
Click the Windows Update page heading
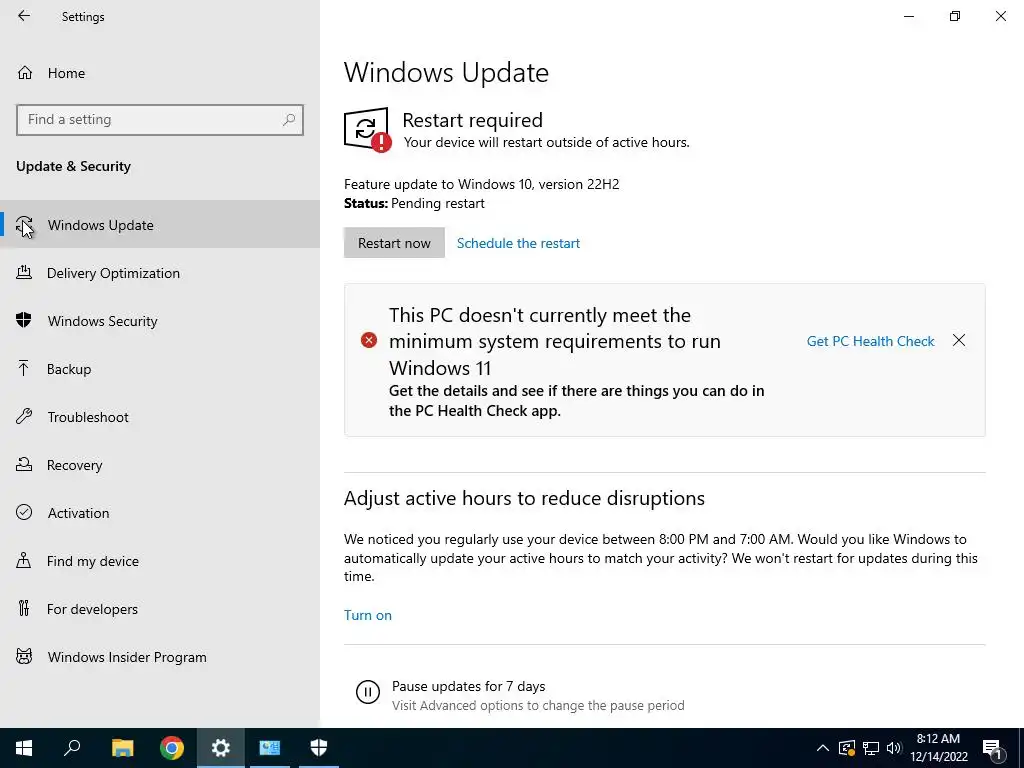(446, 72)
